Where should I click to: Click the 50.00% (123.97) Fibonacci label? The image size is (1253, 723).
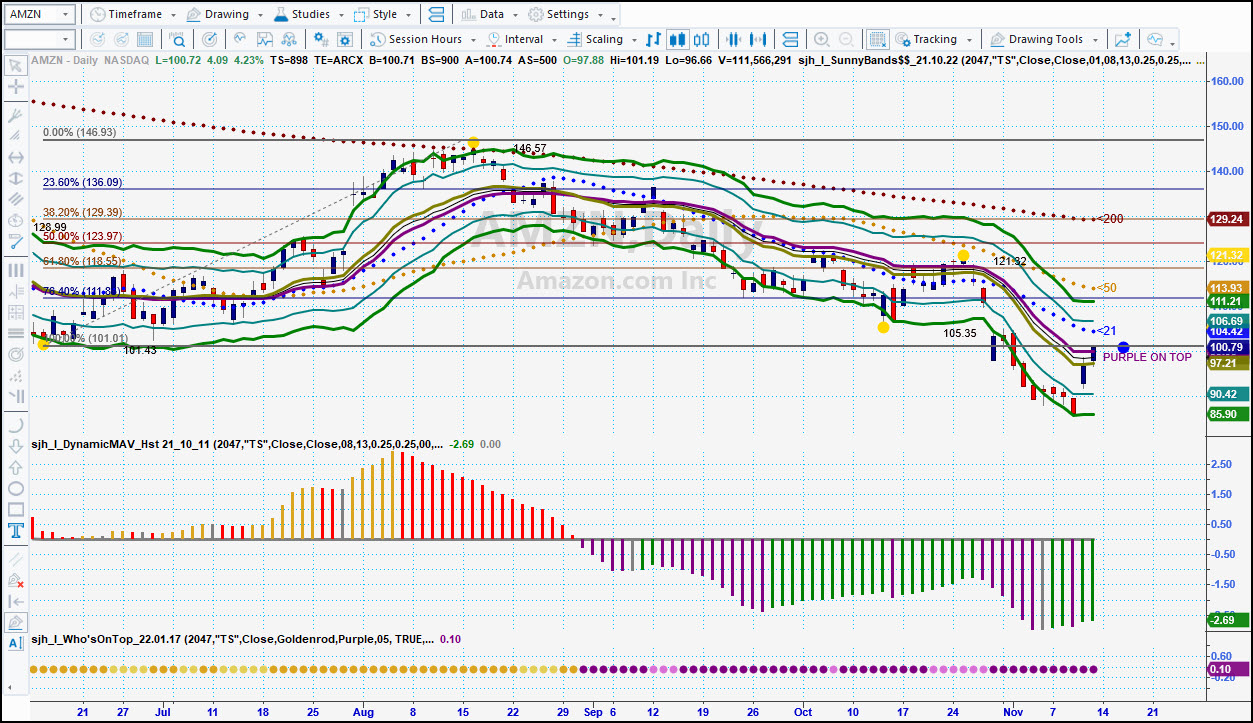pyautogui.click(x=82, y=236)
